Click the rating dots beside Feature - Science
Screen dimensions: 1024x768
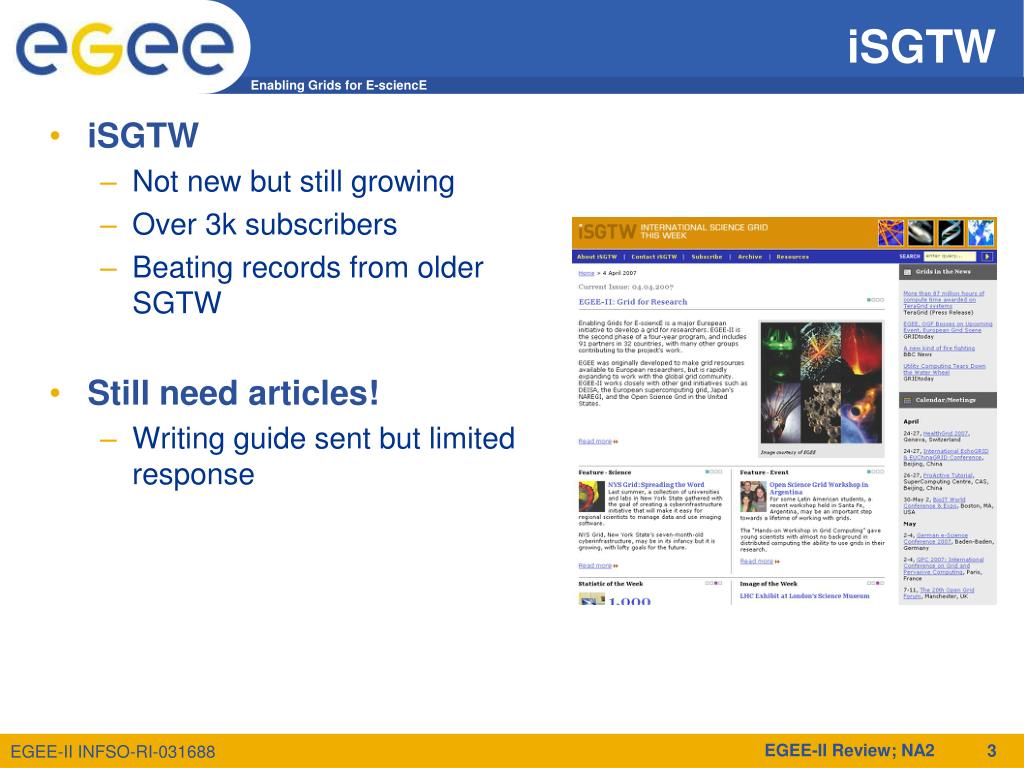714,471
